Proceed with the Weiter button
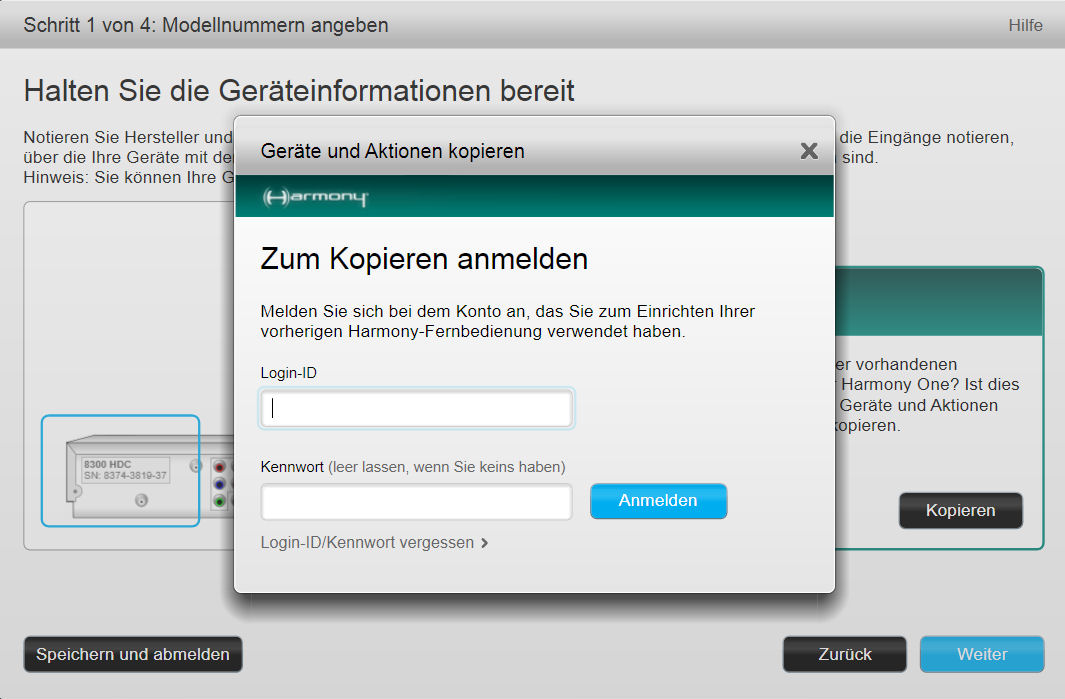This screenshot has width=1065, height=699. pyautogui.click(x=981, y=655)
